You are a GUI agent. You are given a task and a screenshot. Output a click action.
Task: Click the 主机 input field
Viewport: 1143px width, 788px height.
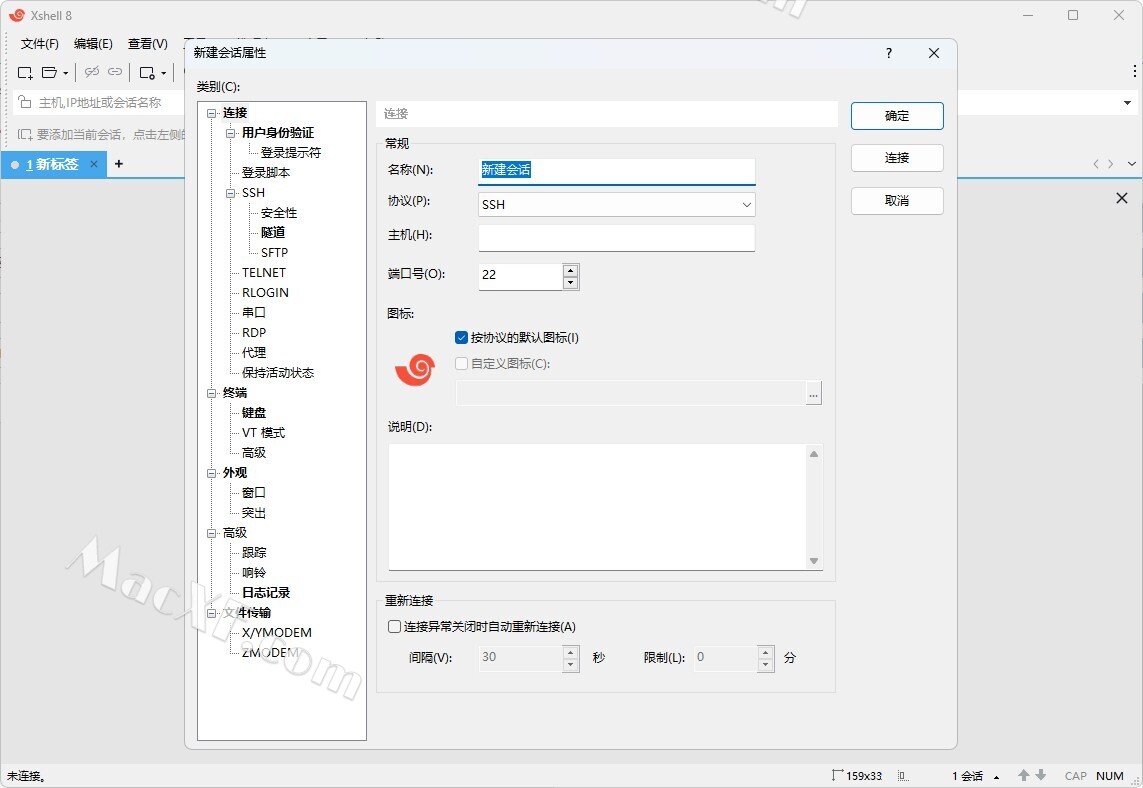[617, 238]
